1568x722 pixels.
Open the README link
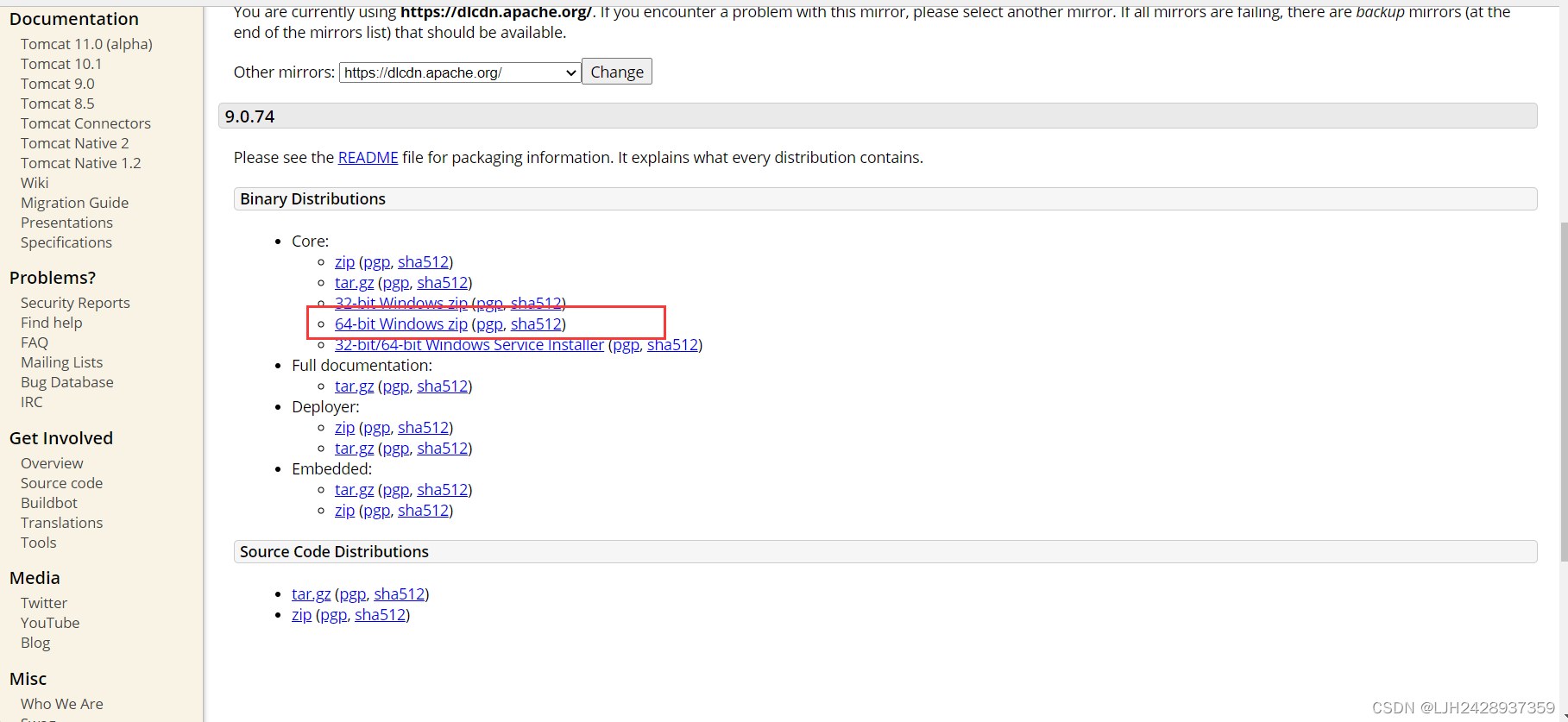[x=368, y=158]
